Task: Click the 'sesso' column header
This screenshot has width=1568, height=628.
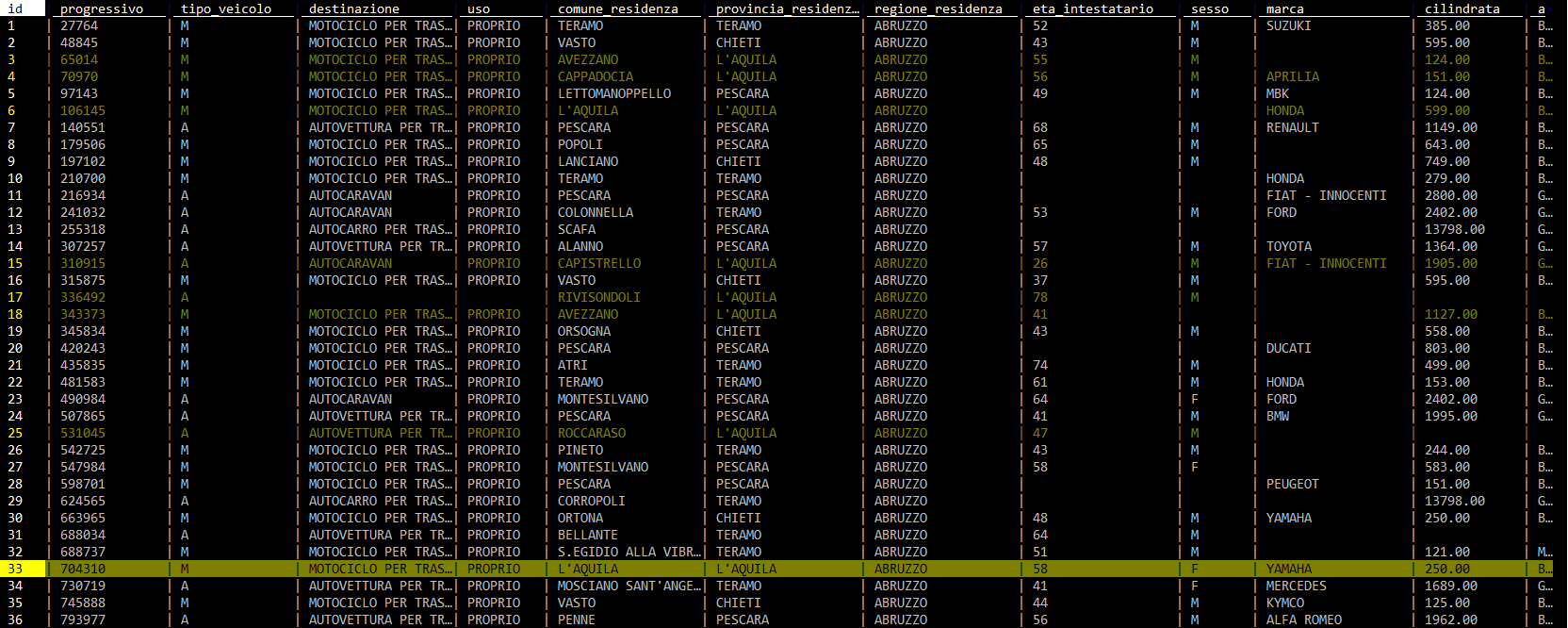Action: (1210, 8)
